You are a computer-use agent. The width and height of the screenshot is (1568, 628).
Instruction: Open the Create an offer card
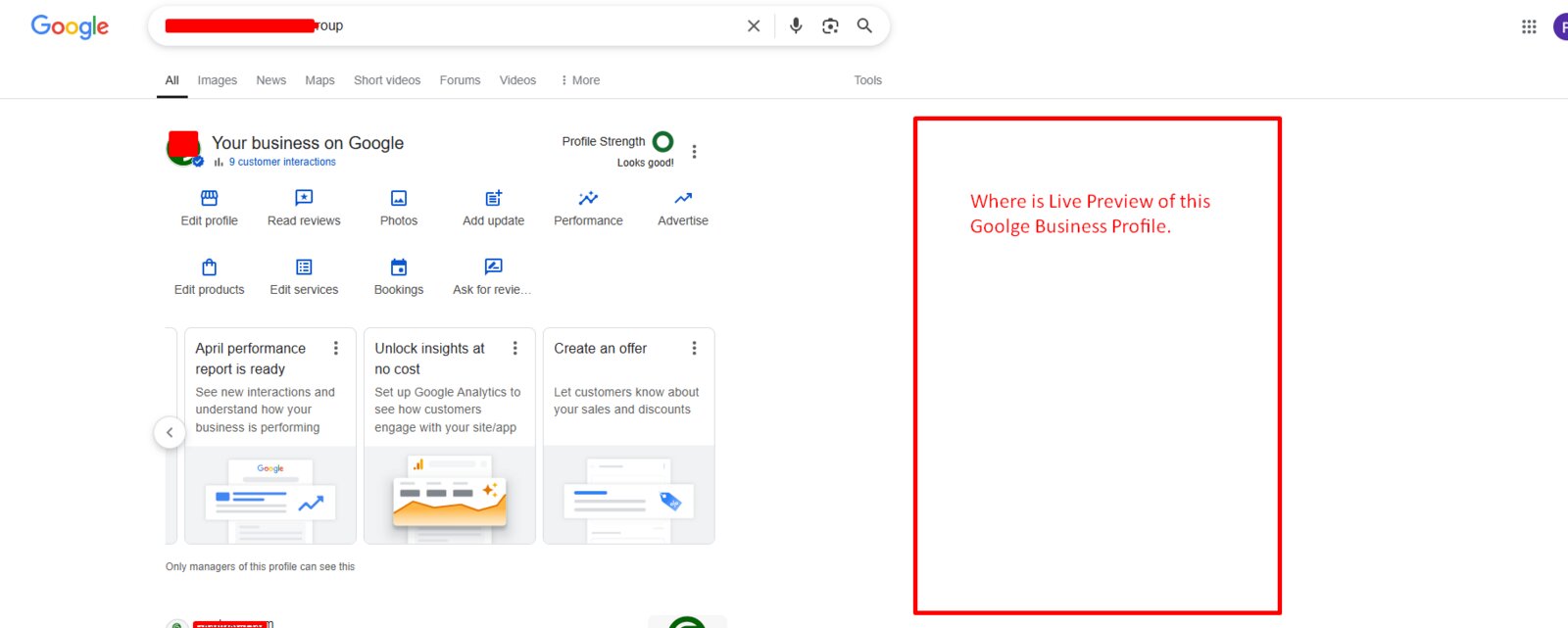629,436
